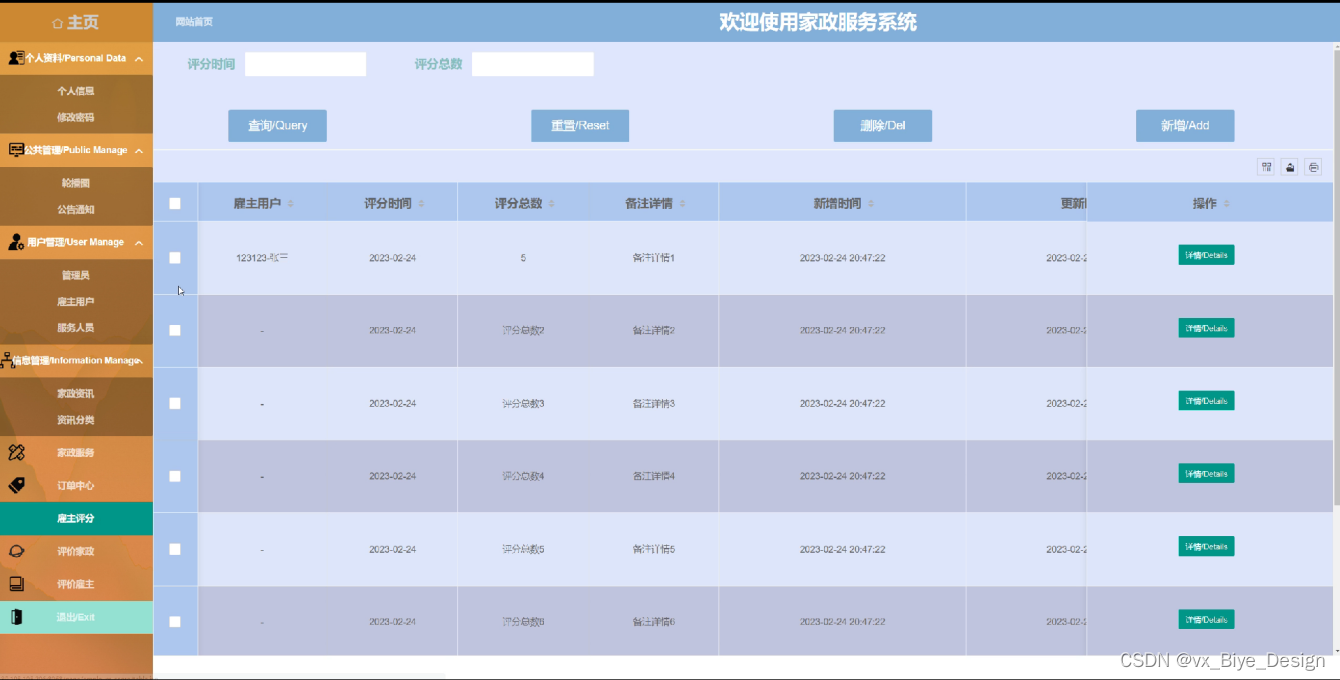Open 轮播图 in the sidebar
Image resolution: width=1340 pixels, height=680 pixels.
point(76,183)
